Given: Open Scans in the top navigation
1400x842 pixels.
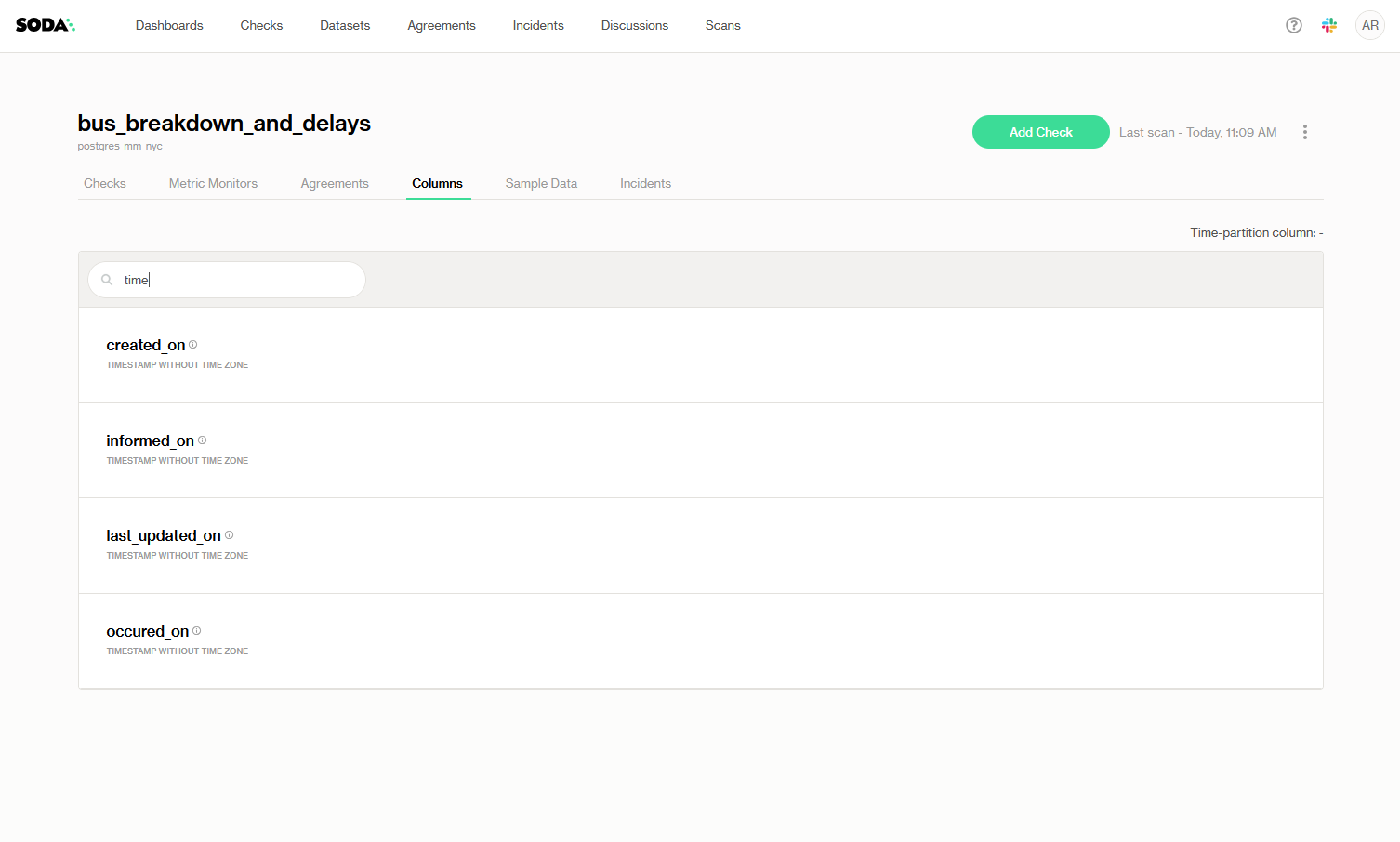Looking at the screenshot, I should (722, 25).
